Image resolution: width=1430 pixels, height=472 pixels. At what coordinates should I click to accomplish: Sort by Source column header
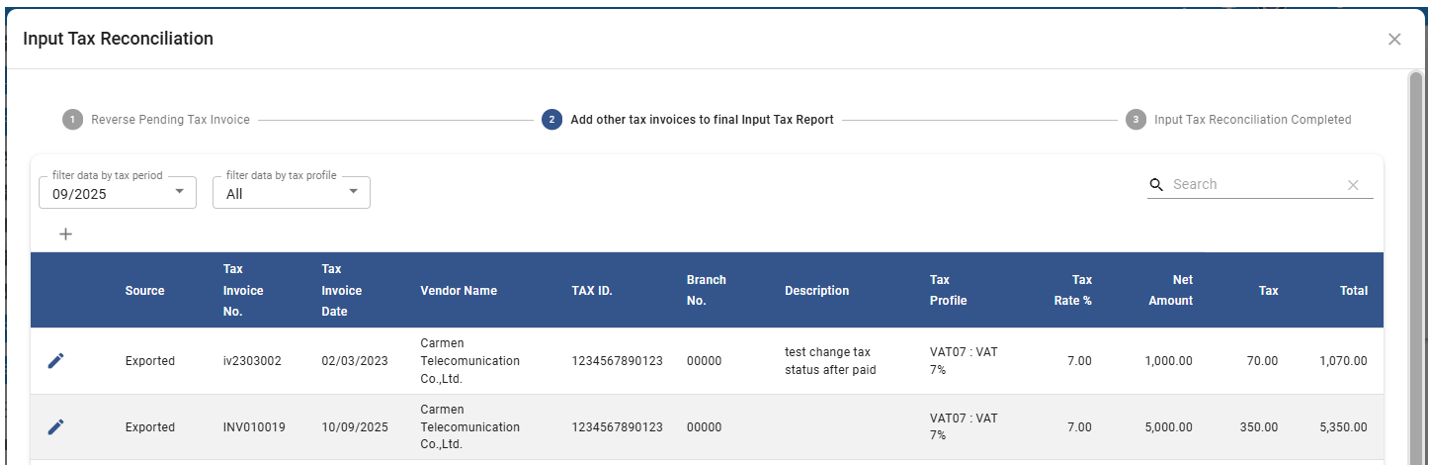(145, 291)
